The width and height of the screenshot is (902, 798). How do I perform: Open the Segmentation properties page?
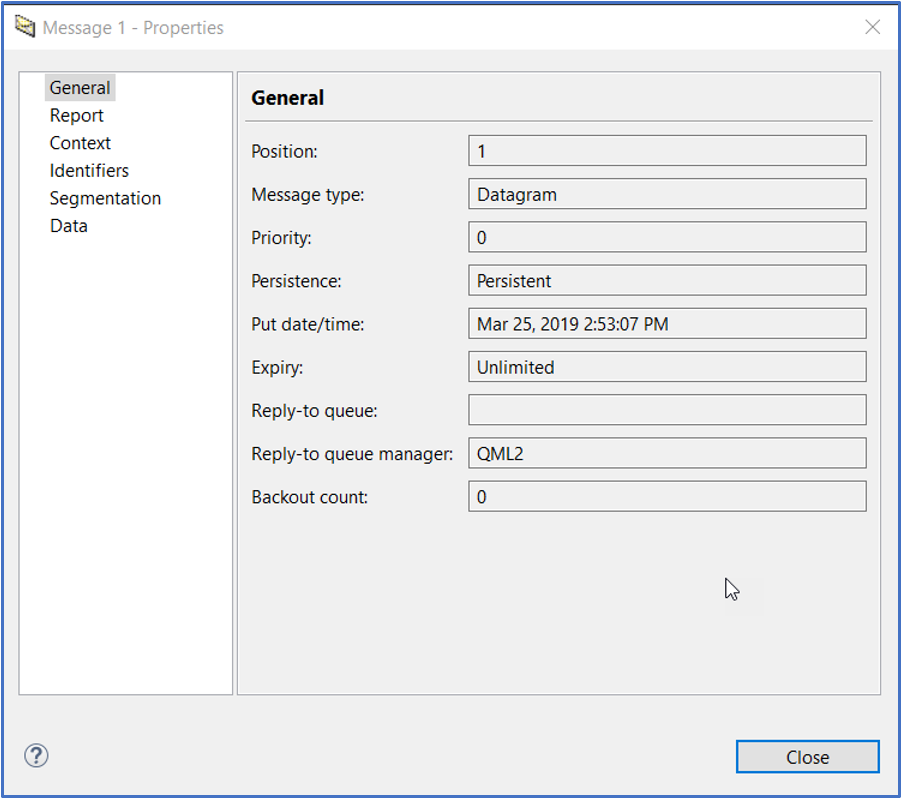105,198
